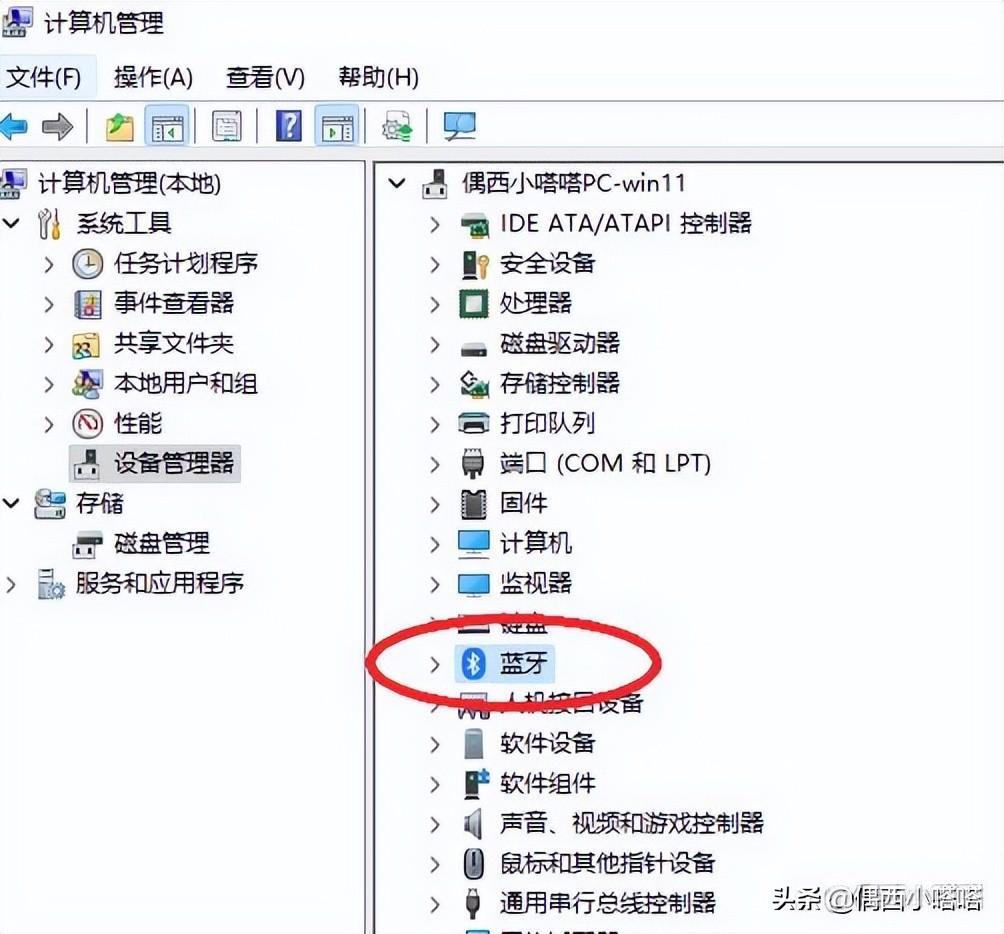This screenshot has width=1004, height=934.
Task: Click the Up one level folder icon
Action: (x=120, y=127)
